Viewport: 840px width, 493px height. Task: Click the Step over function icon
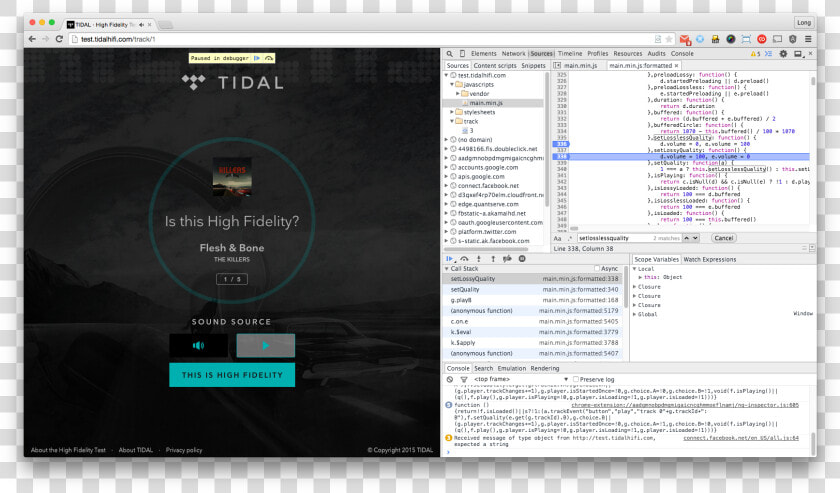(x=464, y=259)
